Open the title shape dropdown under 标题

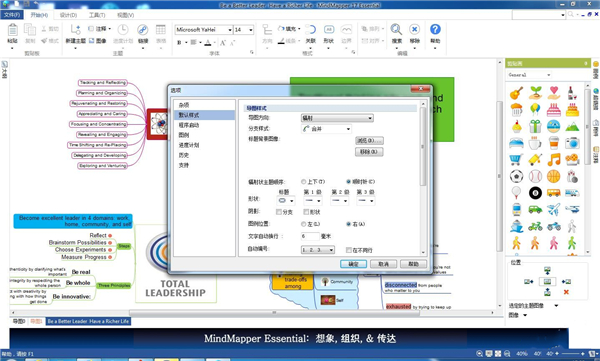(285, 201)
